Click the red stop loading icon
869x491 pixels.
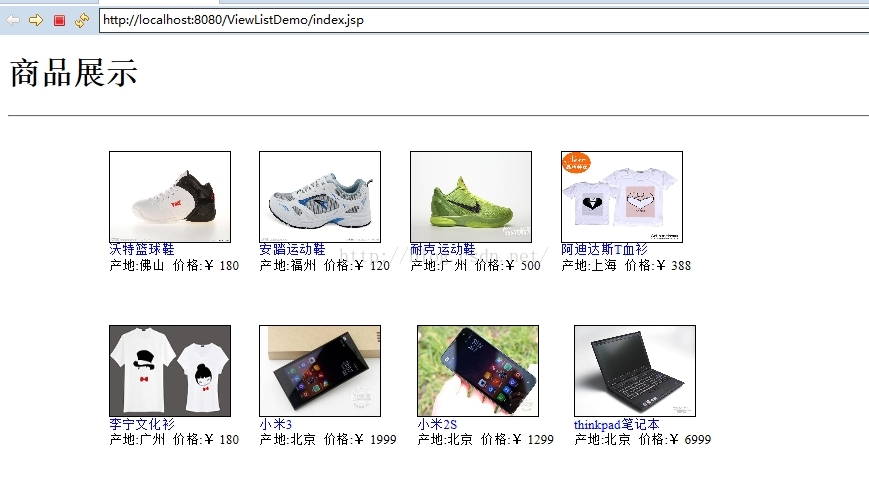[59, 21]
